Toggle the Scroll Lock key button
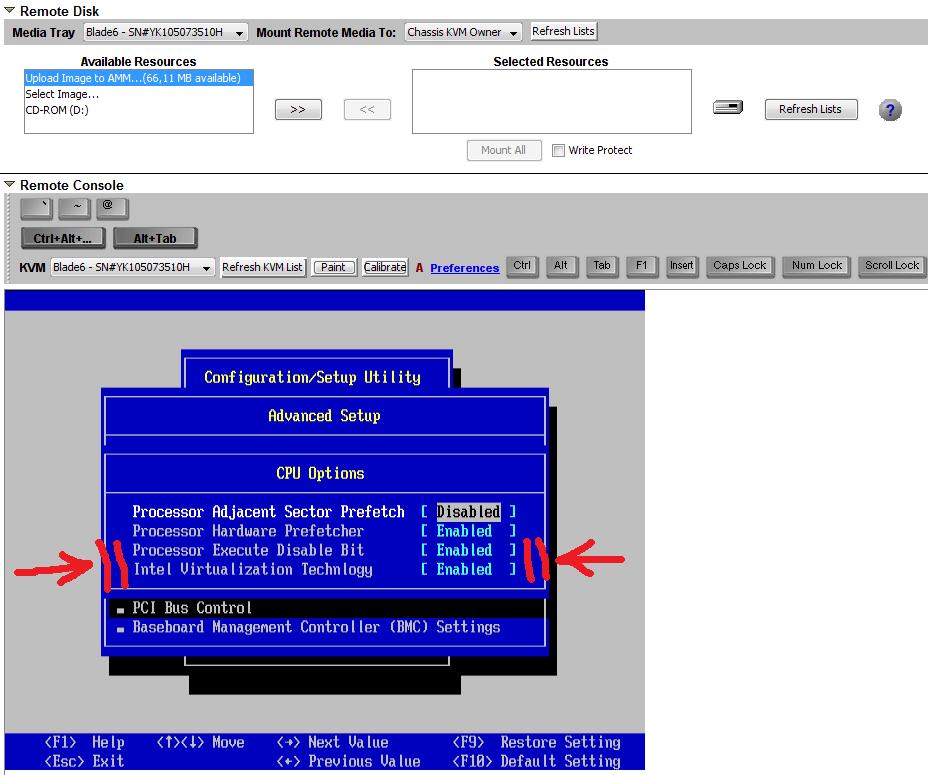The width and height of the screenshot is (928, 775). (x=892, y=266)
